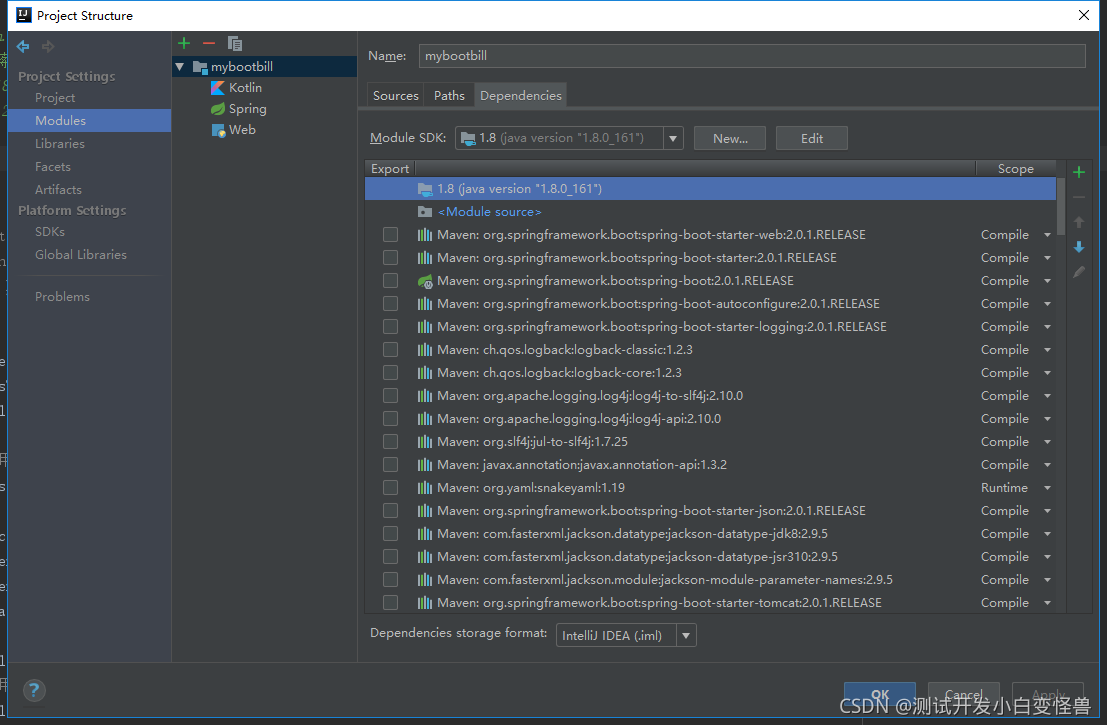Click the forward navigation arrow
1107x725 pixels.
point(48,47)
